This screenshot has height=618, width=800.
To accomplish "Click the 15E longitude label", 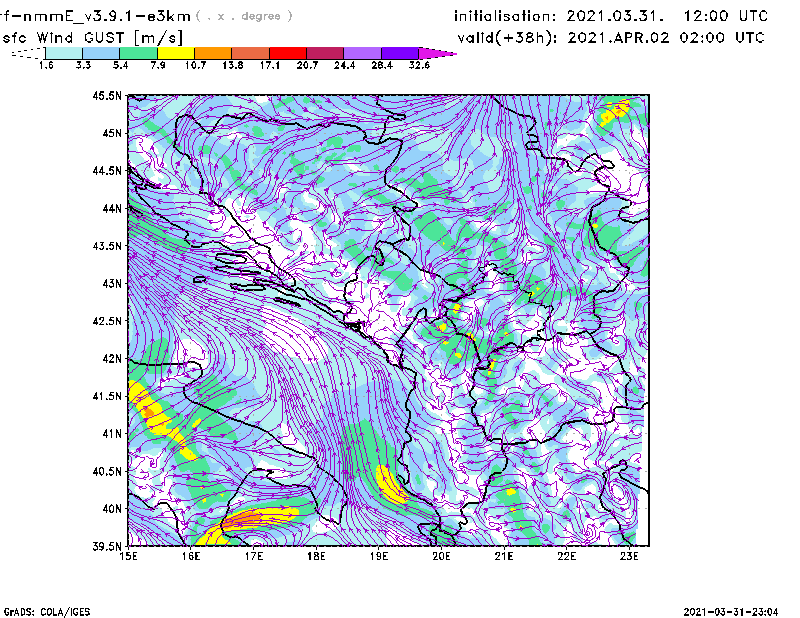I will (128, 556).
